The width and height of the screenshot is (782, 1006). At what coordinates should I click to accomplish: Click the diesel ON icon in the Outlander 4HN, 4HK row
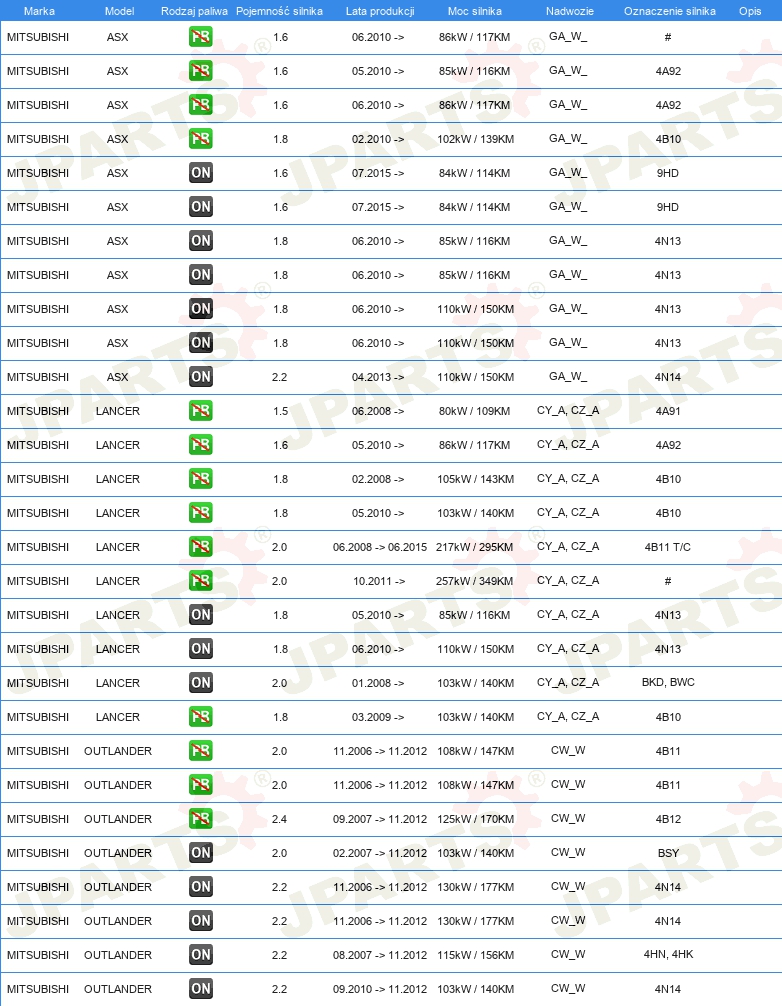tap(201, 955)
